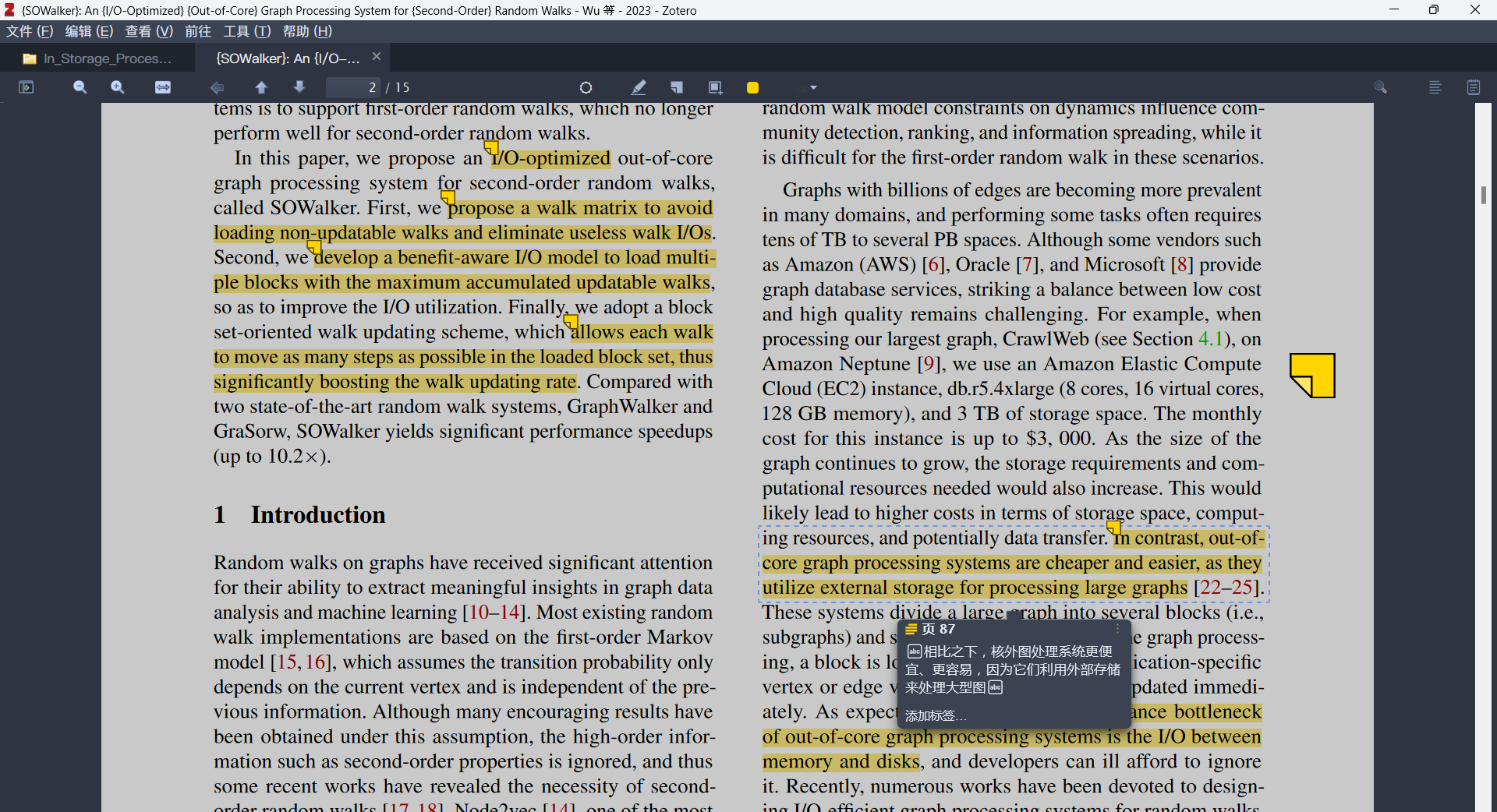
Task: Follow citation link [6] after Amazon (AWS)
Action: tap(933, 265)
